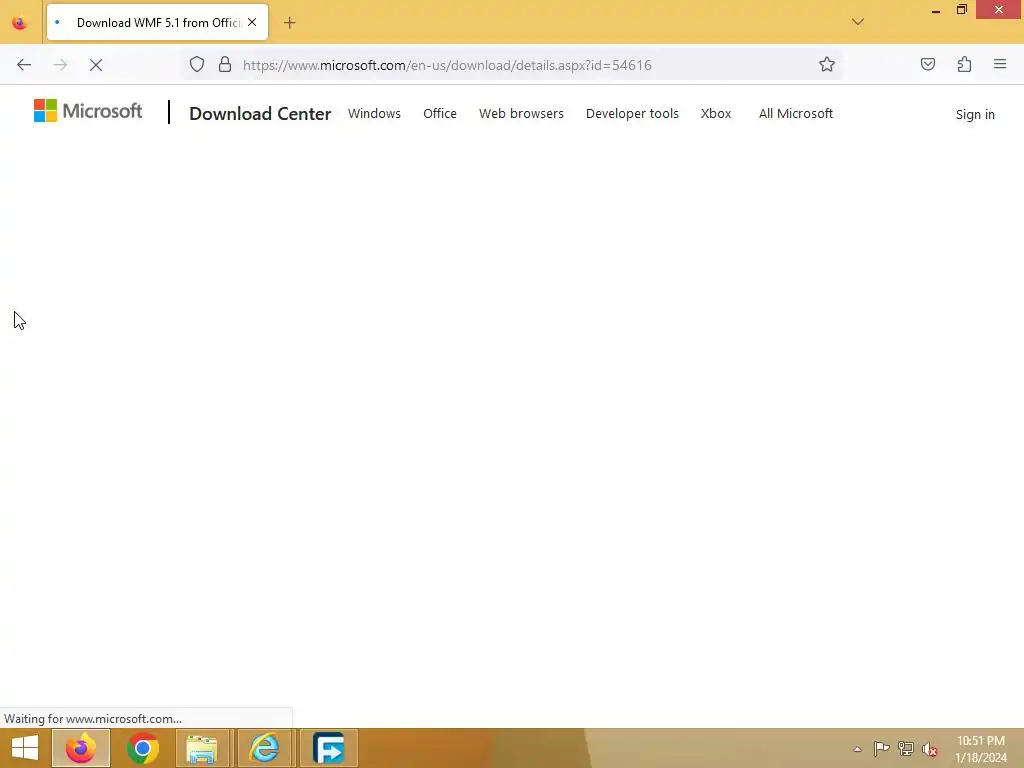Open the Office navigation item
This screenshot has height=768, width=1024.
pyautogui.click(x=440, y=114)
